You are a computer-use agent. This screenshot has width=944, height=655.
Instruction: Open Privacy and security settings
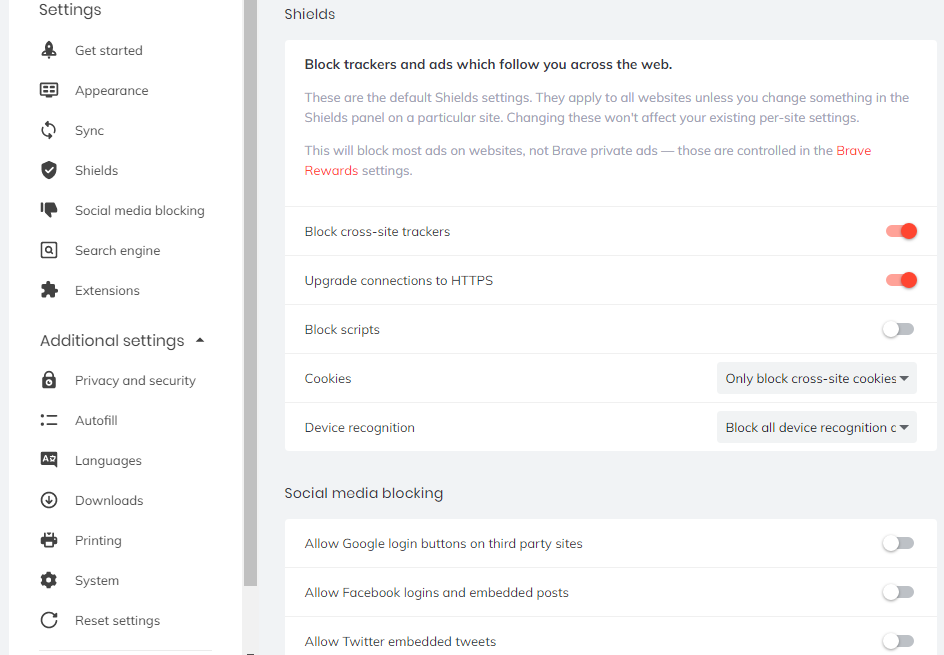tap(135, 380)
